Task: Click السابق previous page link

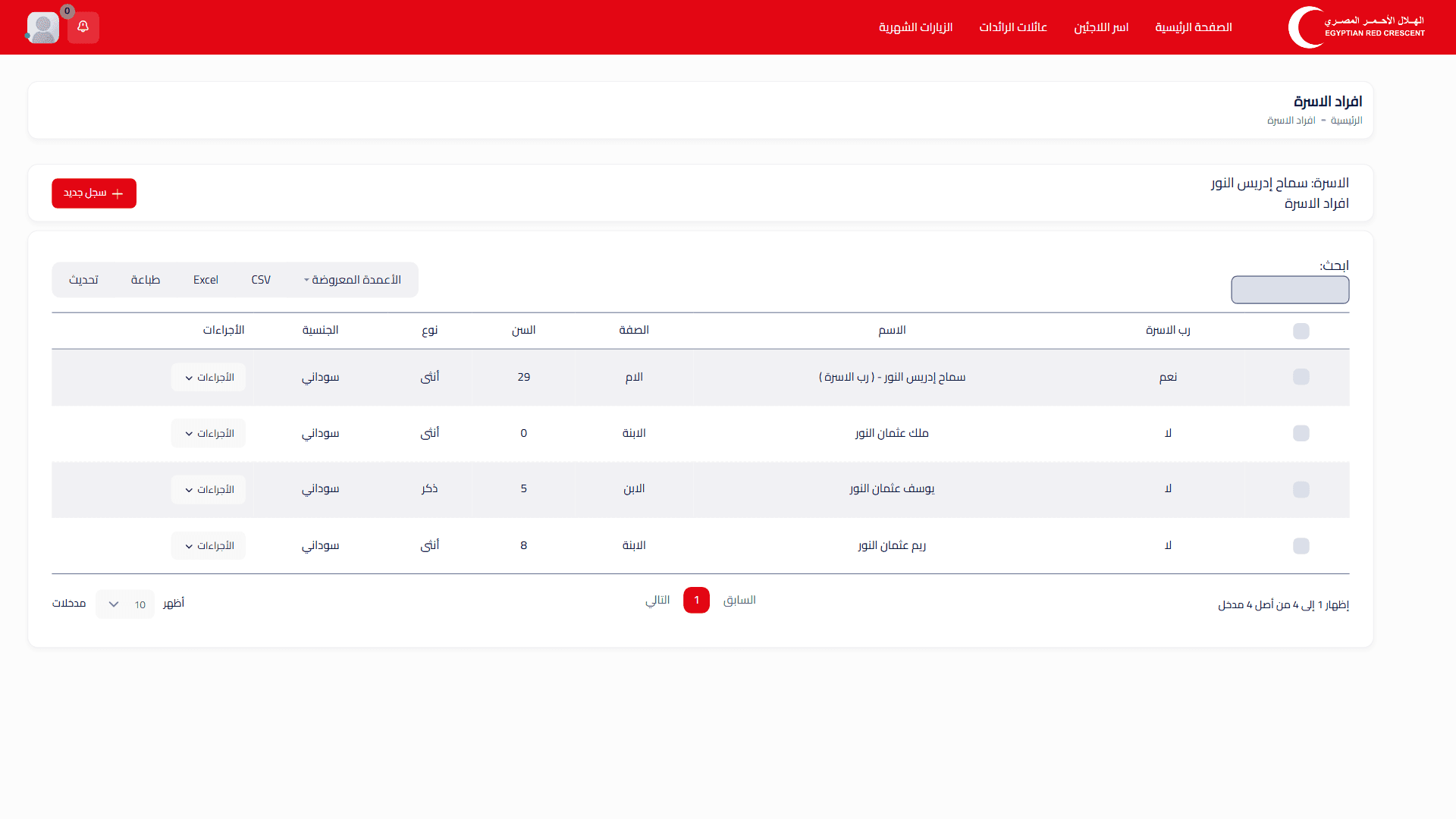Action: click(739, 600)
